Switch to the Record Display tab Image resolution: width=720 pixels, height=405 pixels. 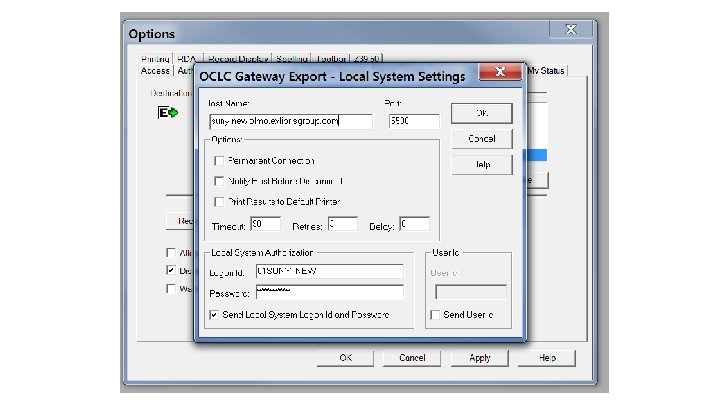[238, 59]
